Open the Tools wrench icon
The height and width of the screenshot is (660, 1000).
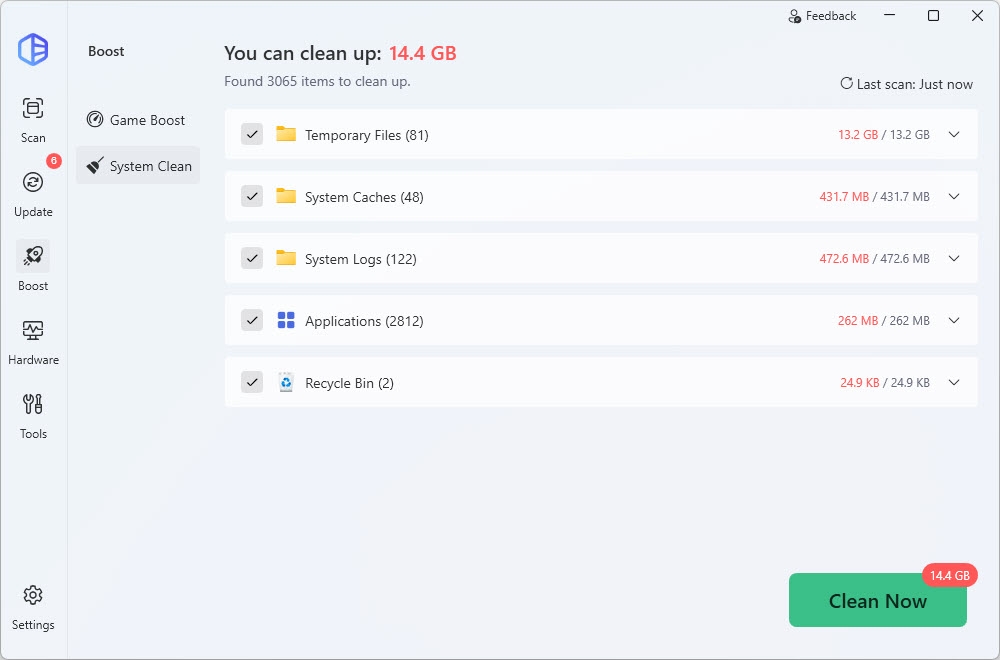(33, 405)
